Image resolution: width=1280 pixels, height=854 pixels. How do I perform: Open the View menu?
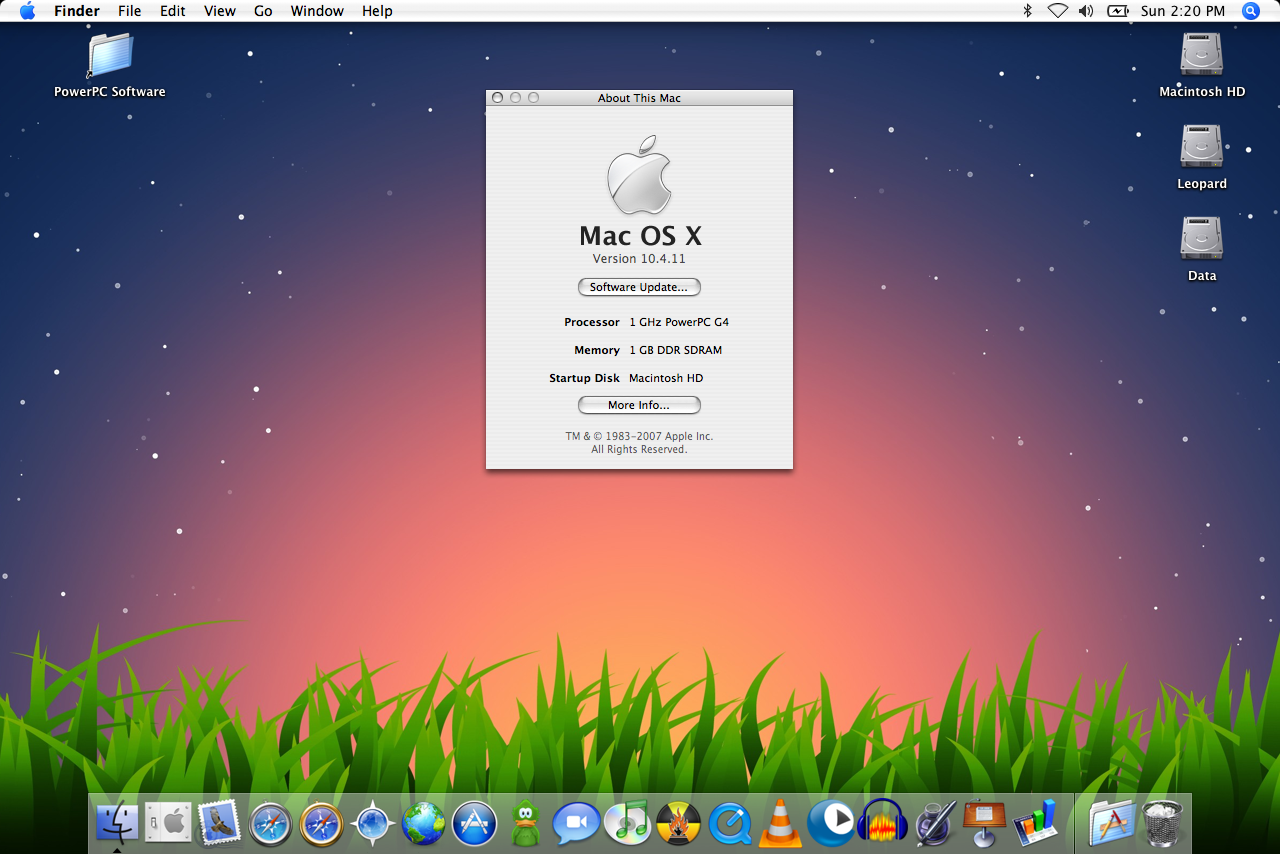[220, 11]
